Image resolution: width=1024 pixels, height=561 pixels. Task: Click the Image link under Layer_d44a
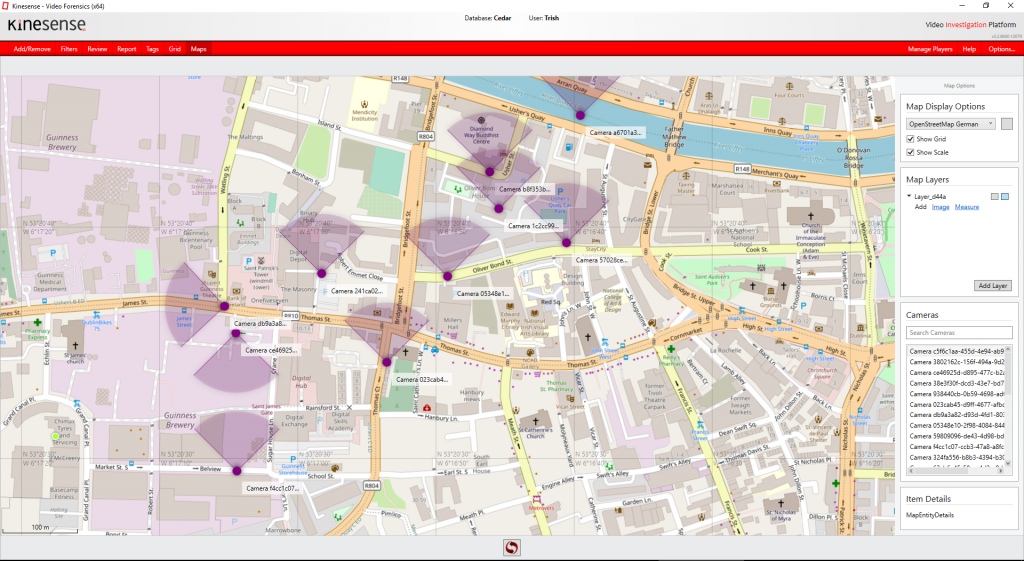(940, 207)
